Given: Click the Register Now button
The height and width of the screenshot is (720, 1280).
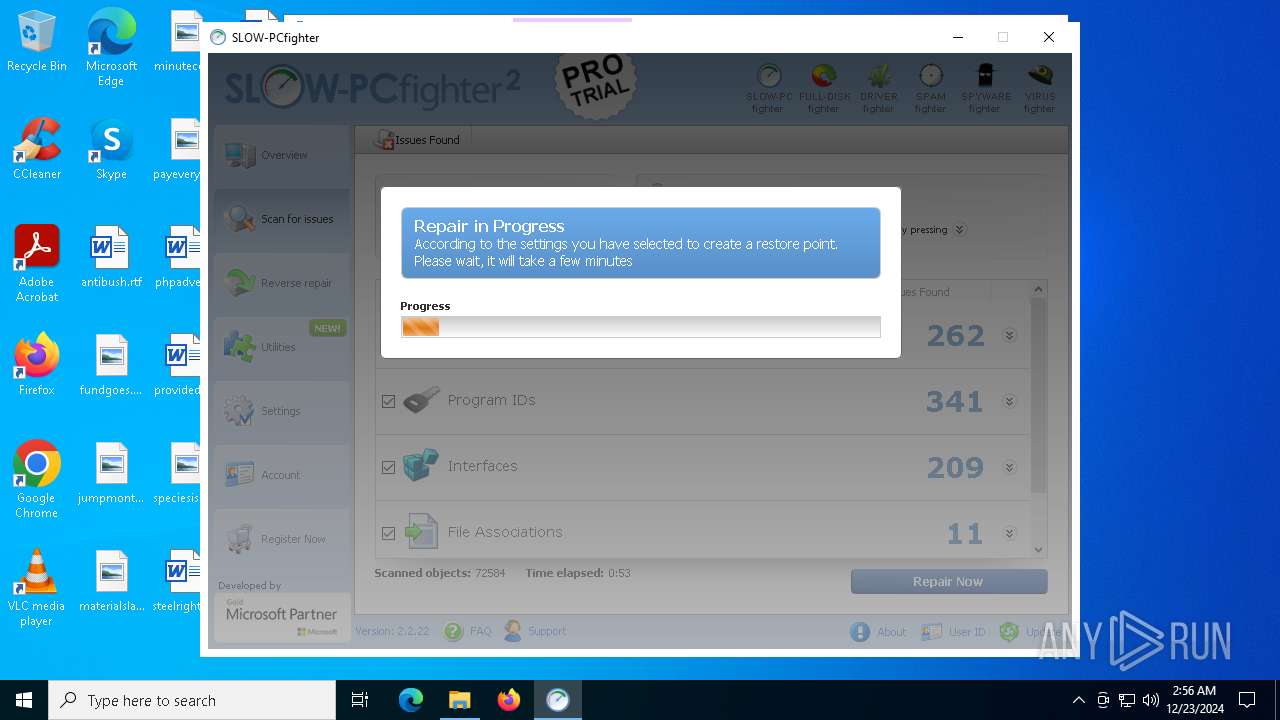Looking at the screenshot, I should (x=282, y=539).
